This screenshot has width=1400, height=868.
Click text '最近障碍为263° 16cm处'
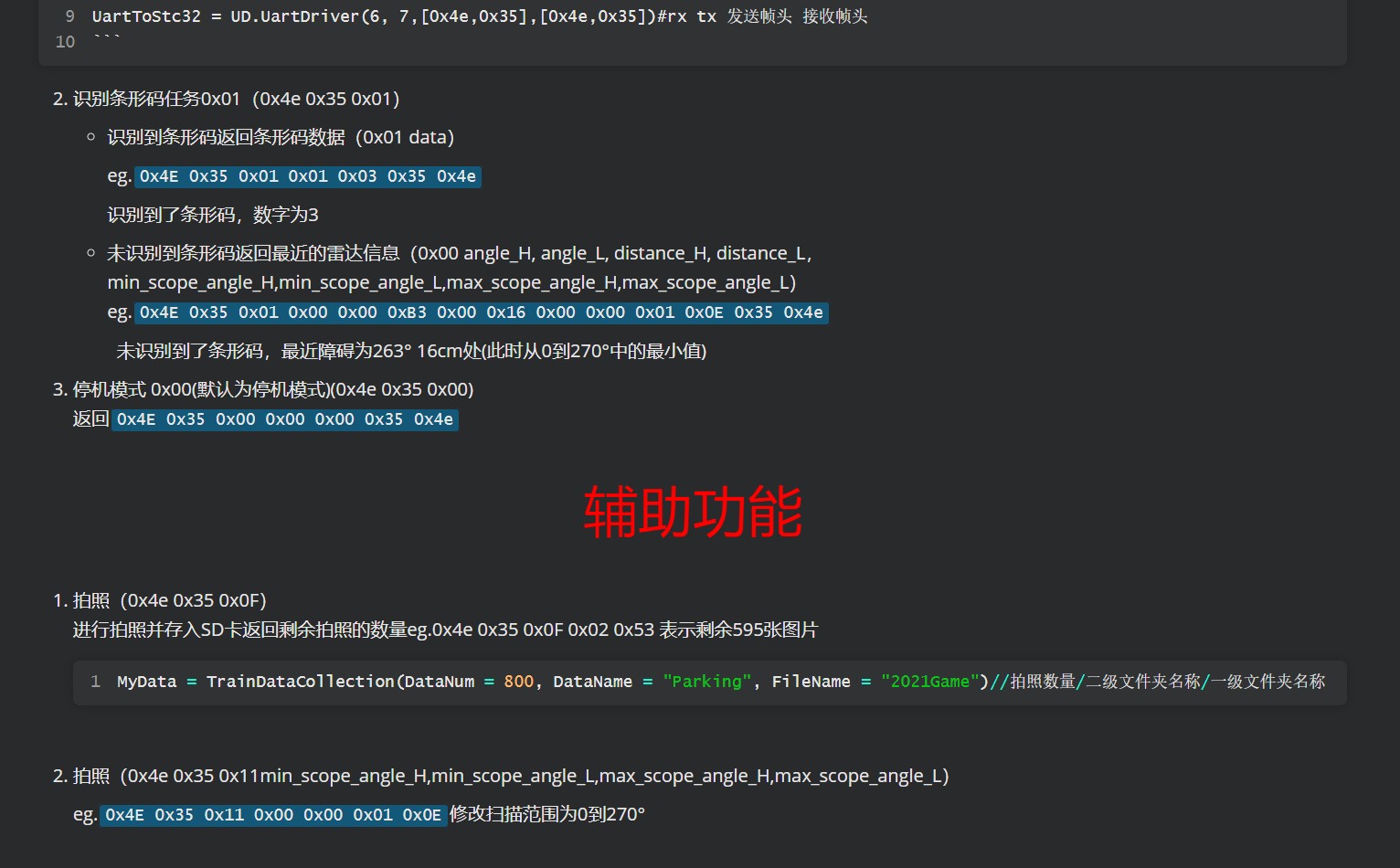click(381, 351)
